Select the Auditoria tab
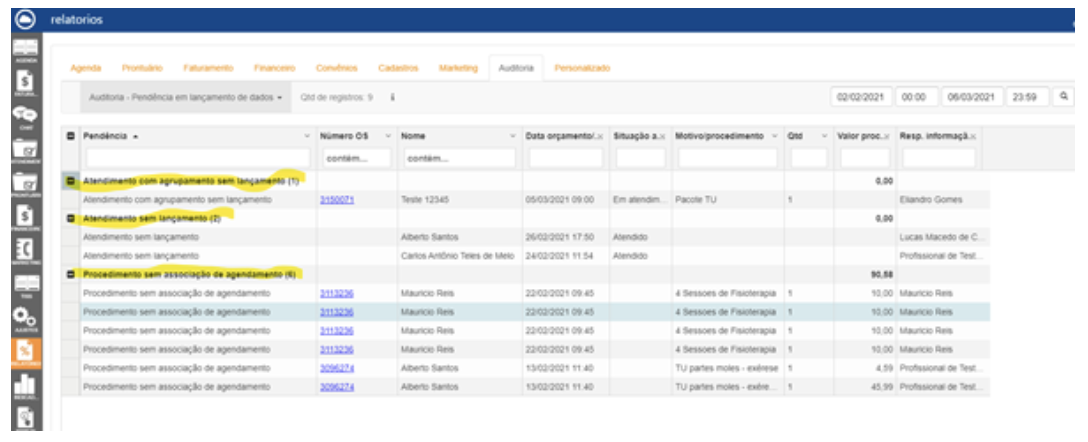The width and height of the screenshot is (1088, 442). click(x=516, y=68)
